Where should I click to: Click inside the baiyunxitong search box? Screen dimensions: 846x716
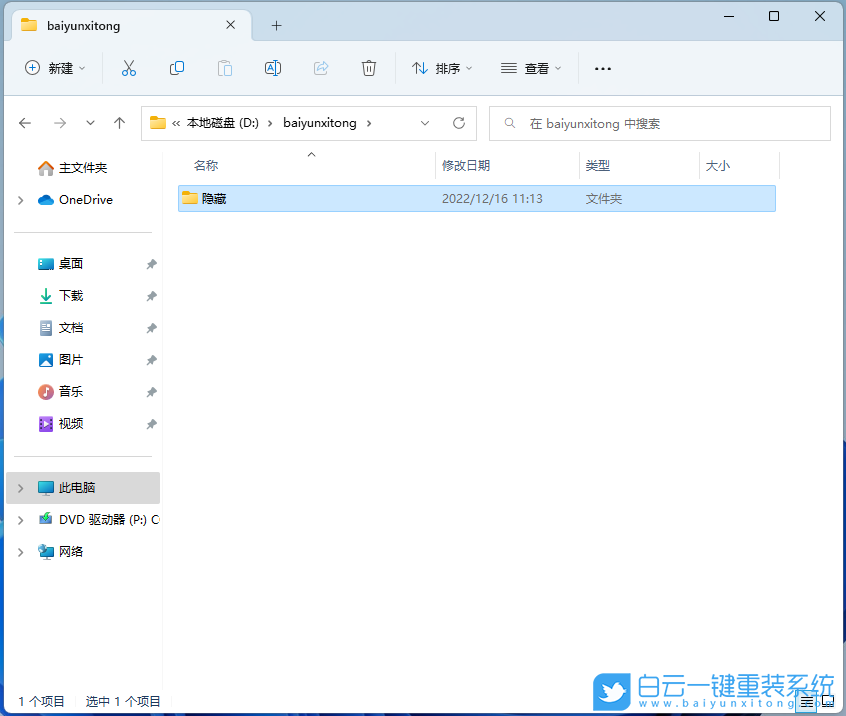coord(660,123)
